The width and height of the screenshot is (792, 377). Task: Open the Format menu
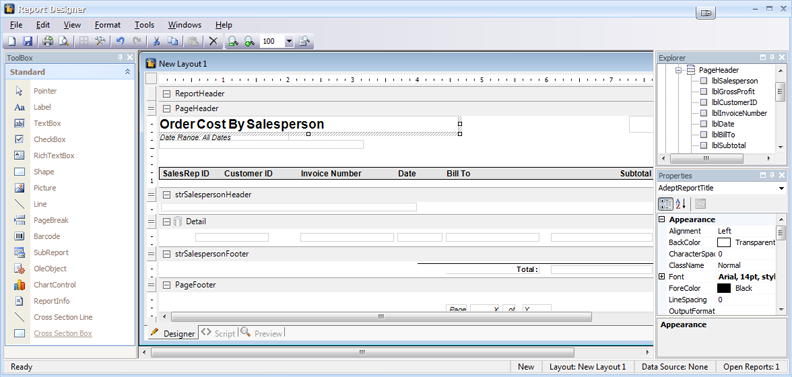(x=108, y=25)
